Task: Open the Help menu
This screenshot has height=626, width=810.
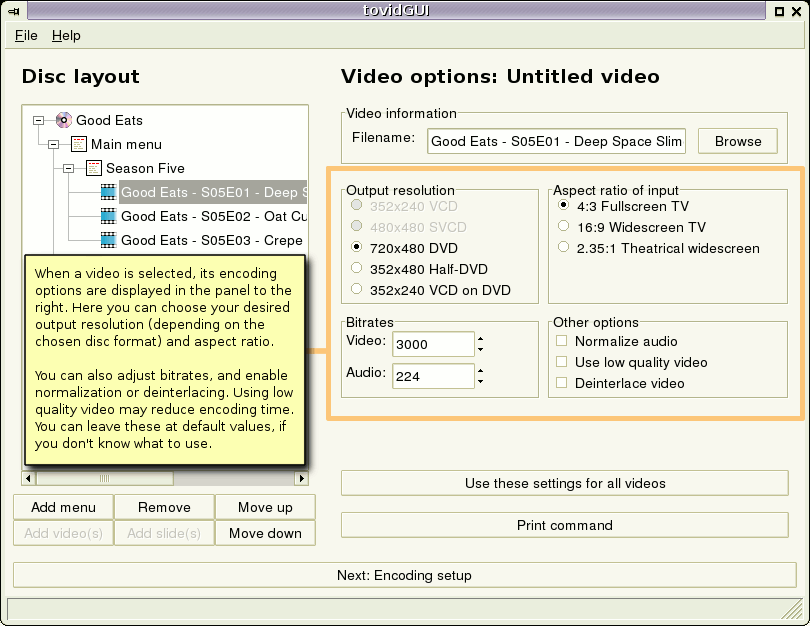Action: coord(66,35)
